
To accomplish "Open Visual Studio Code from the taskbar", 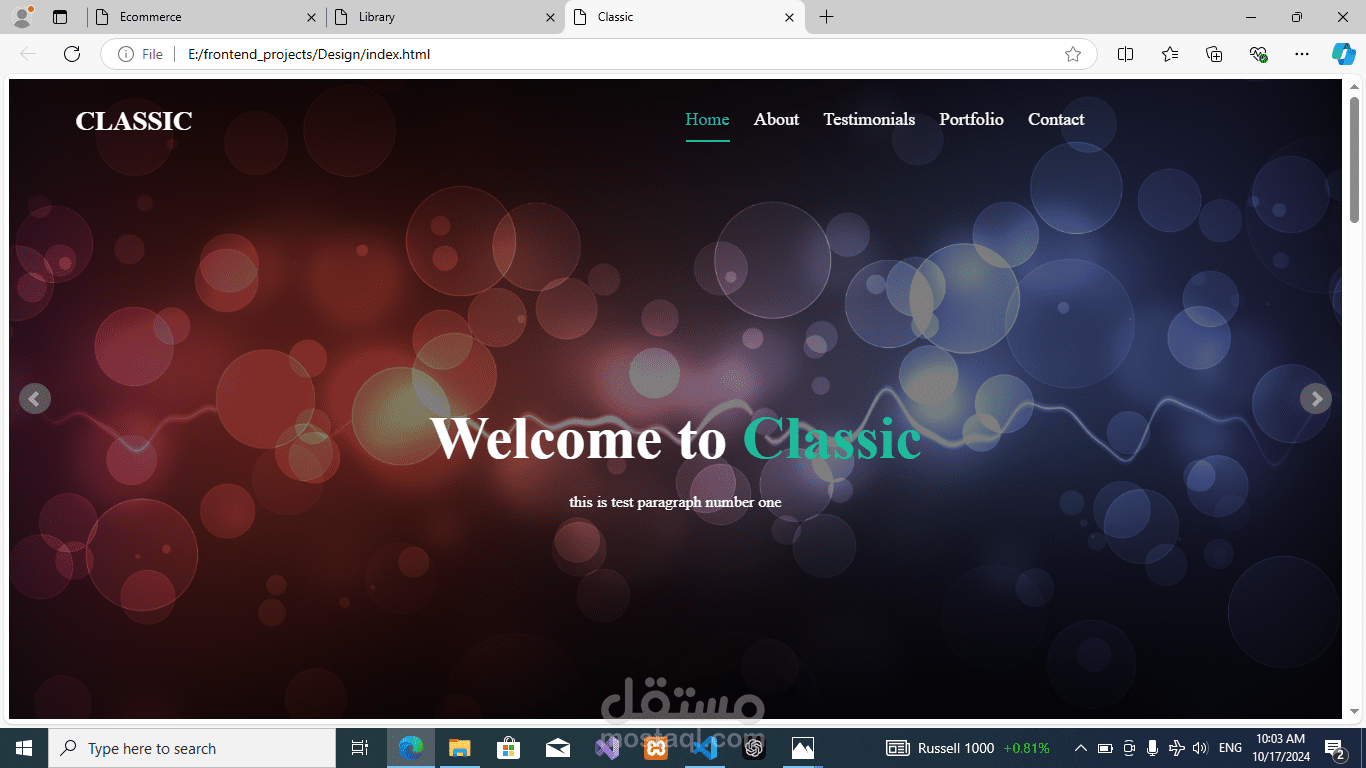I will coord(705,748).
